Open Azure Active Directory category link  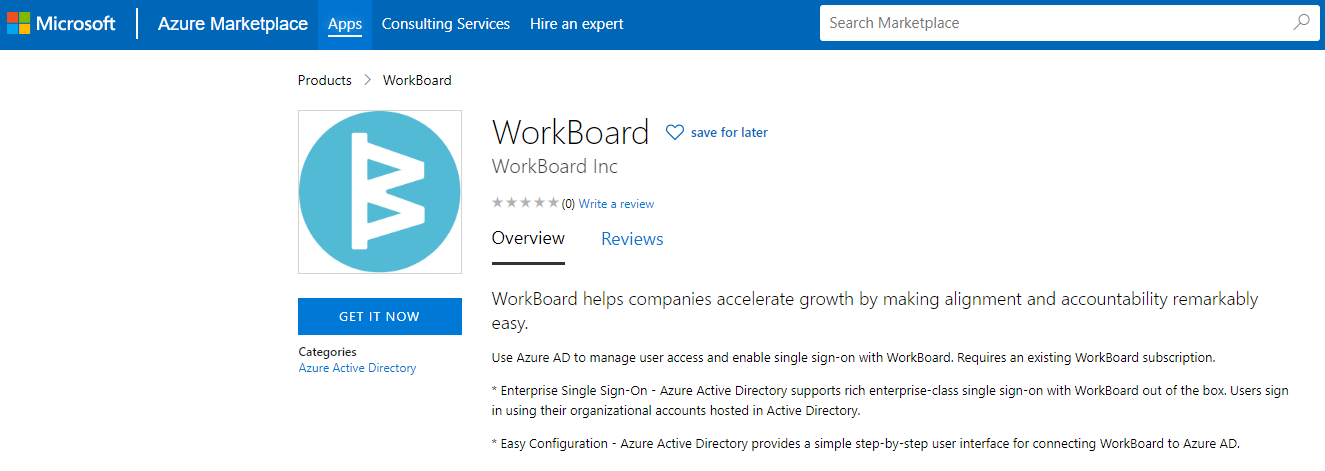(357, 368)
